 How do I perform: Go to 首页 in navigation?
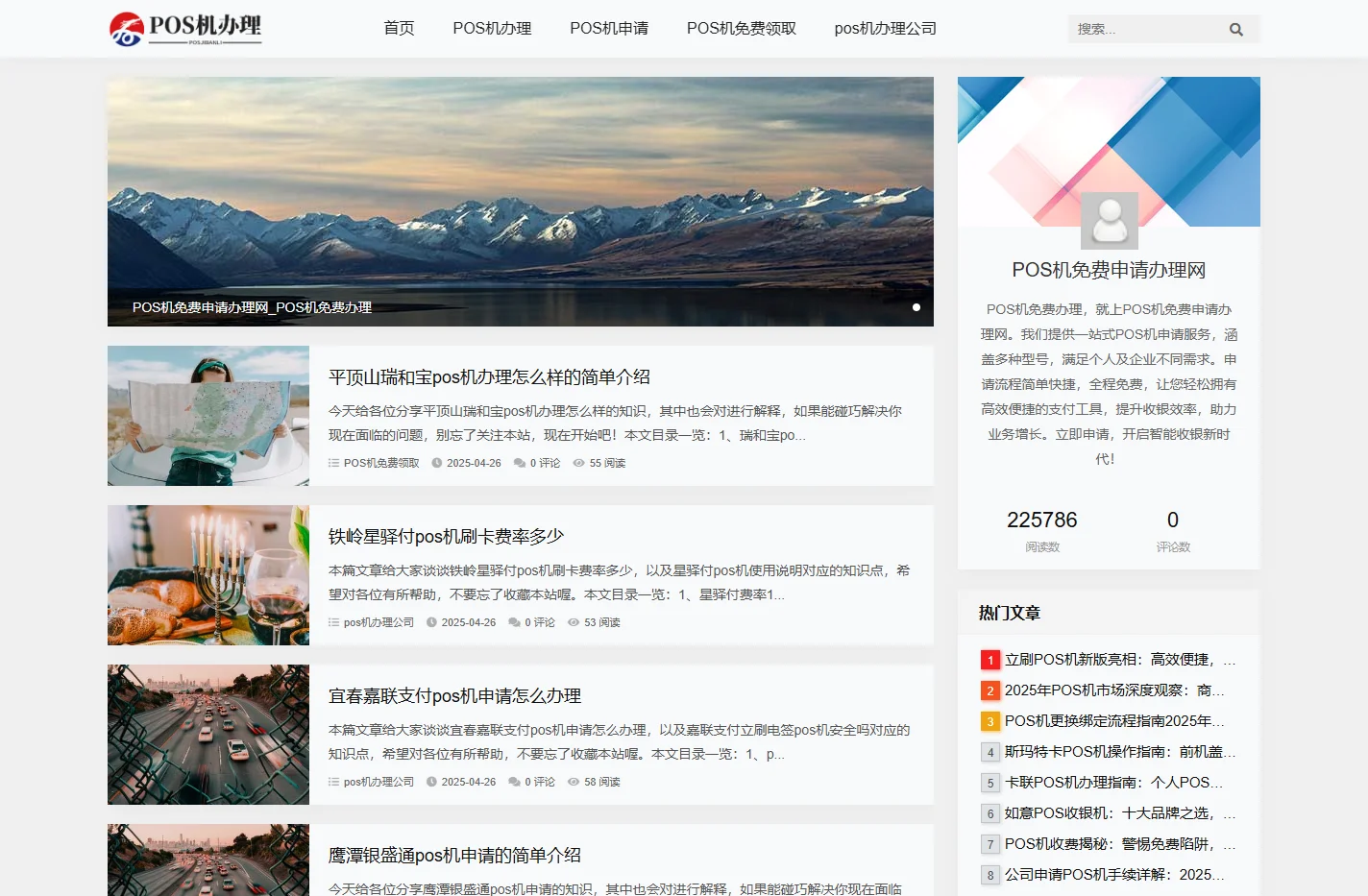pos(399,29)
